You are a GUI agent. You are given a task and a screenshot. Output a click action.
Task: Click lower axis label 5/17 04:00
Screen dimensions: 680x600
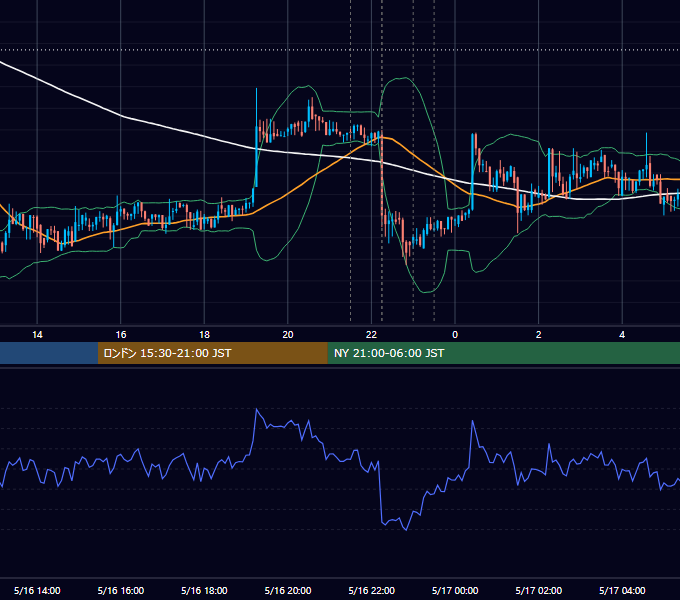click(622, 590)
